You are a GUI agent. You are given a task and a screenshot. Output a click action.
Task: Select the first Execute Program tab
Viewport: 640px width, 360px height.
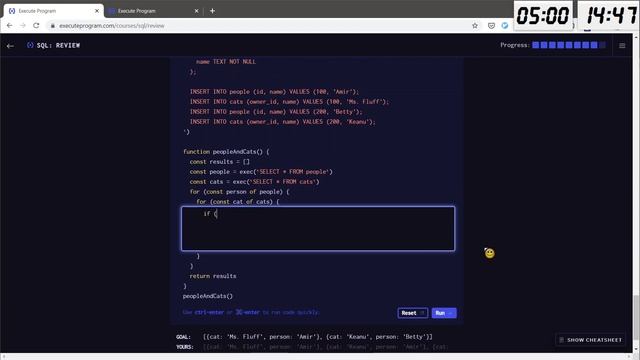pyautogui.click(x=53, y=11)
